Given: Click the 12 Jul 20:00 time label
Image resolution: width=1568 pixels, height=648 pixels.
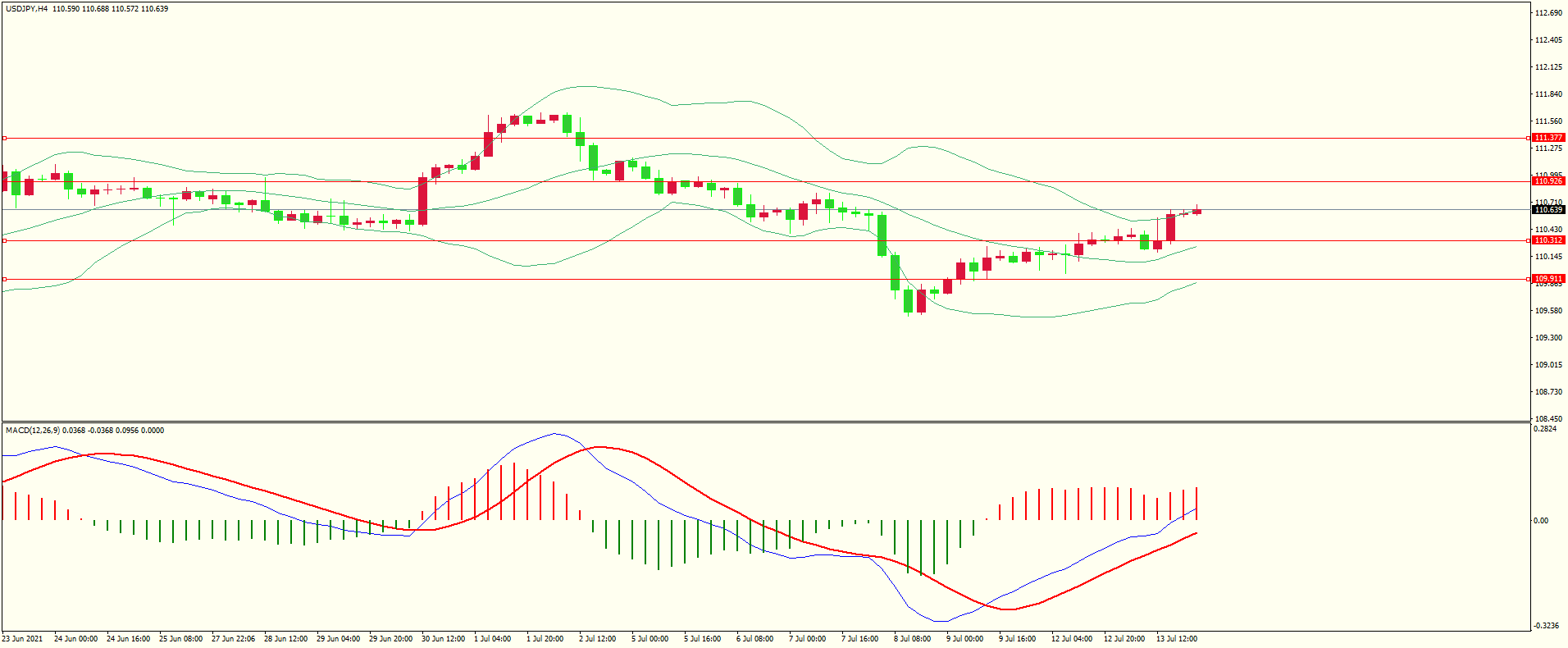Looking at the screenshot, I should 1124,639.
